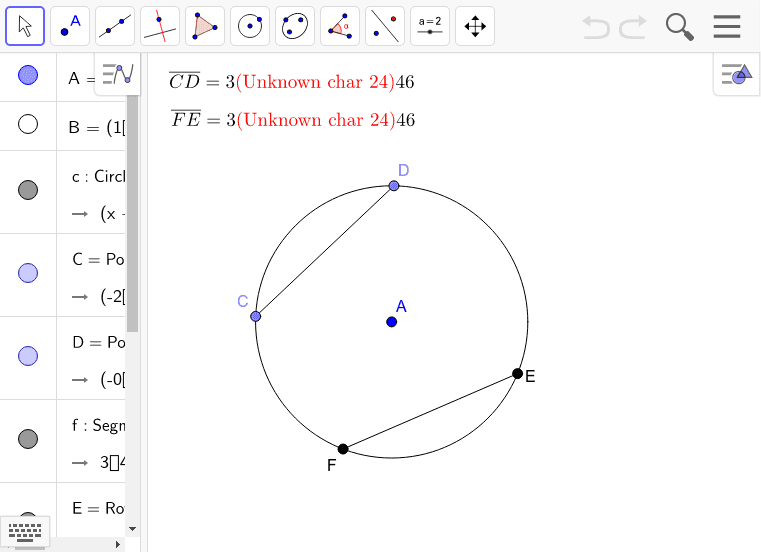This screenshot has height=554, width=761.
Task: Select Circle with Center through Point tool
Action: [250, 26]
